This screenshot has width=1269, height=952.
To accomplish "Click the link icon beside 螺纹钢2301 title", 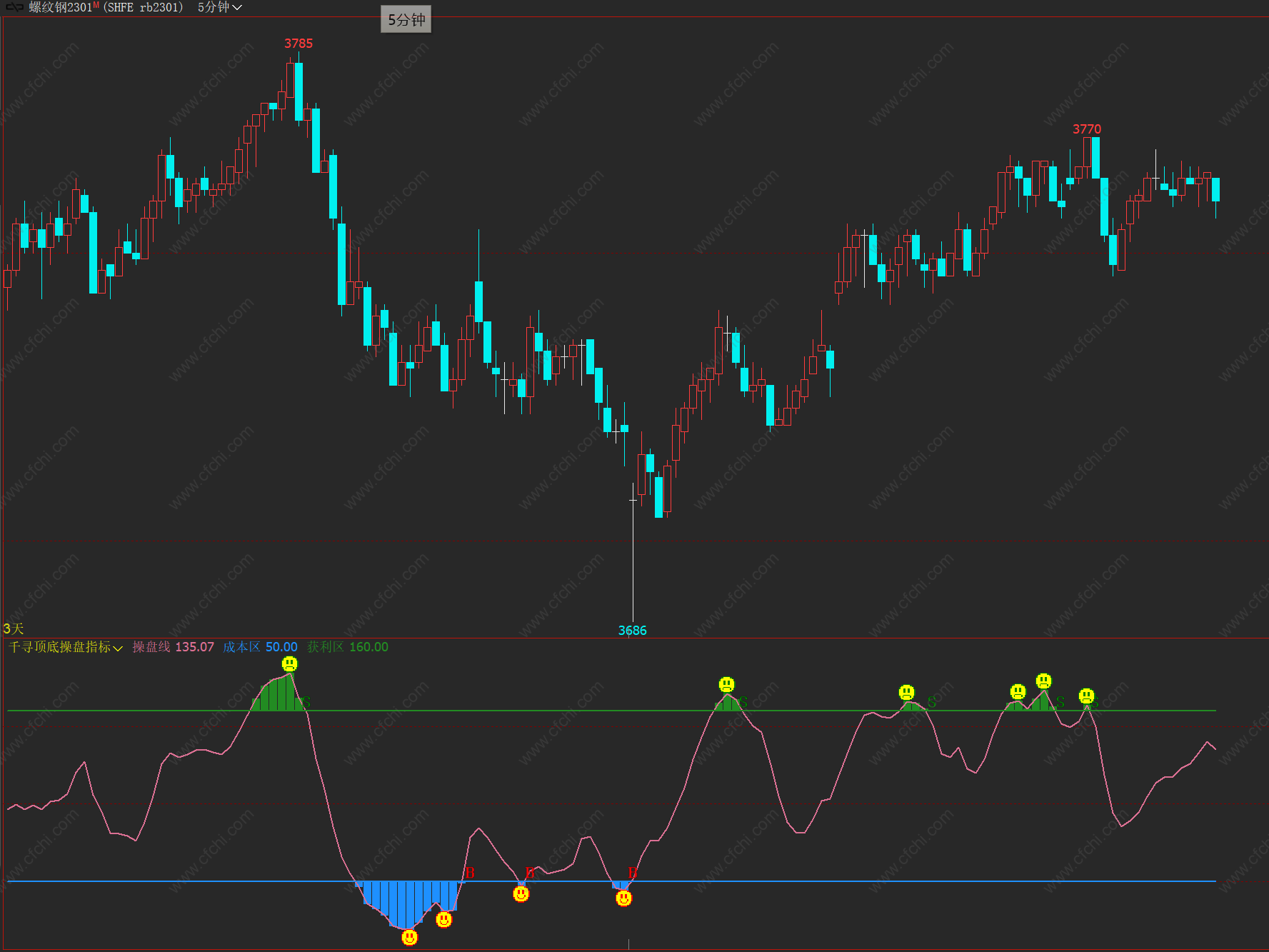I will point(14,7).
